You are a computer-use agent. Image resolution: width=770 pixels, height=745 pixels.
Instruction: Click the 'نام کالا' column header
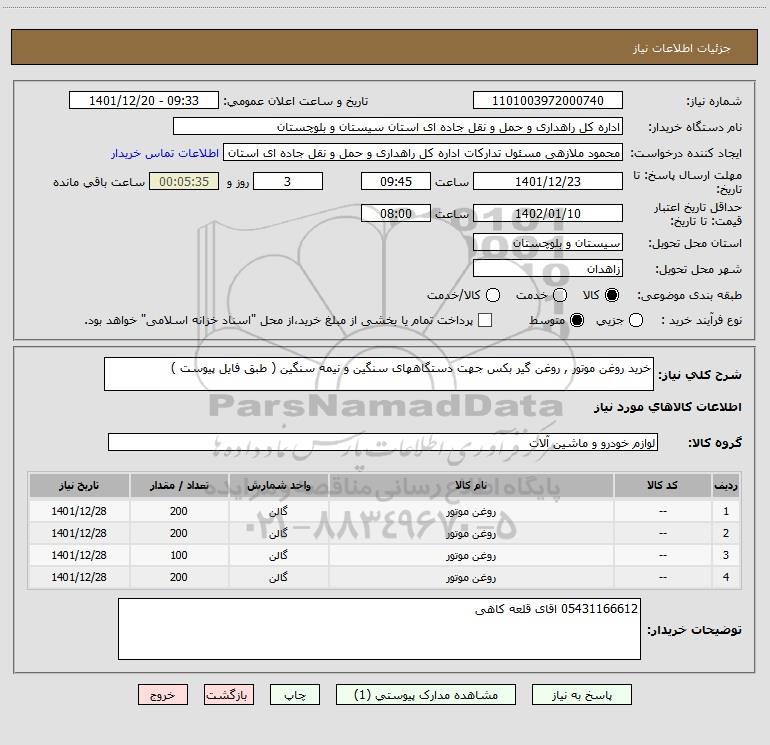coord(471,485)
